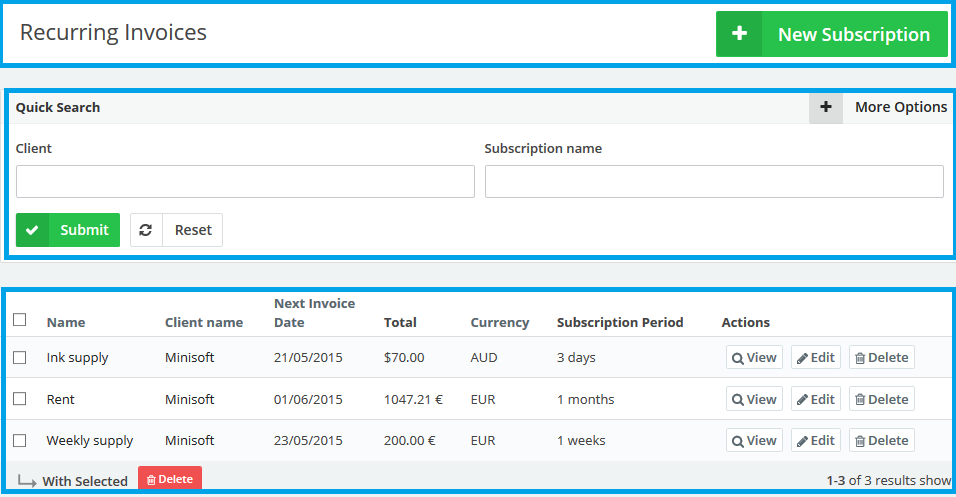Focus the Client search field
Viewport: 956px width, 497px height.
245,182
